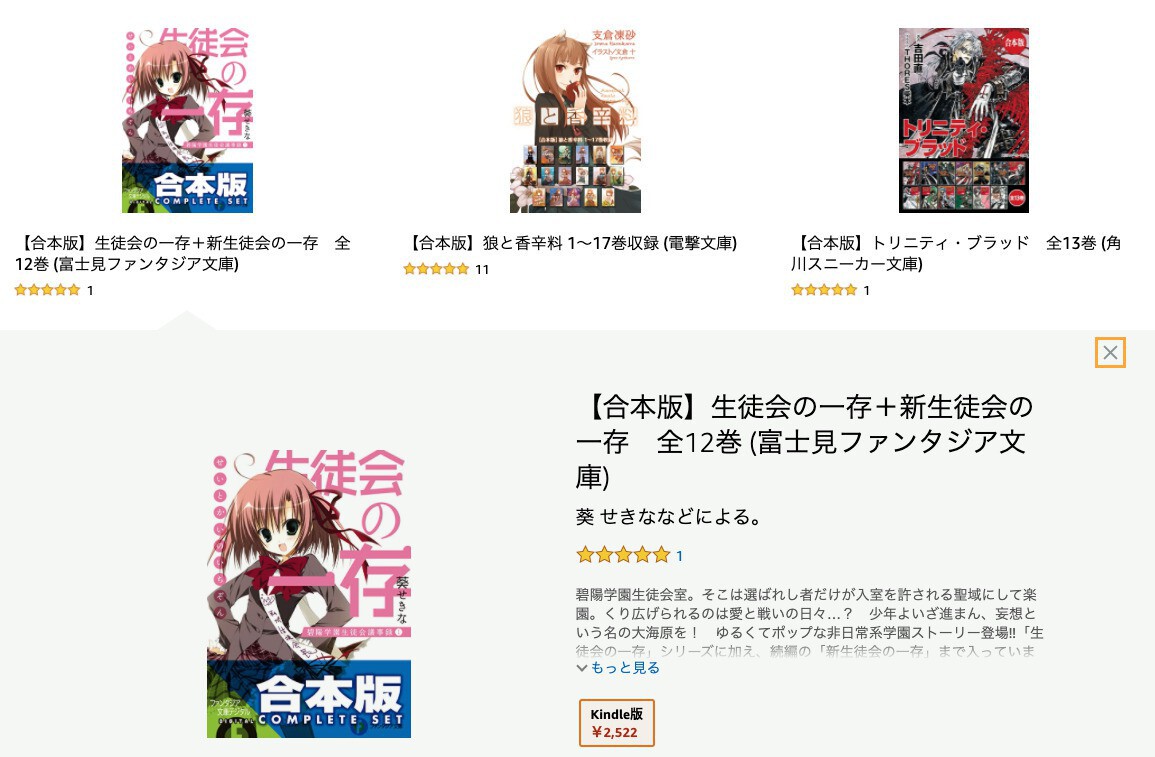This screenshot has height=757, width=1155.
Task: Expand description with もっと見る
Action: (x=618, y=668)
